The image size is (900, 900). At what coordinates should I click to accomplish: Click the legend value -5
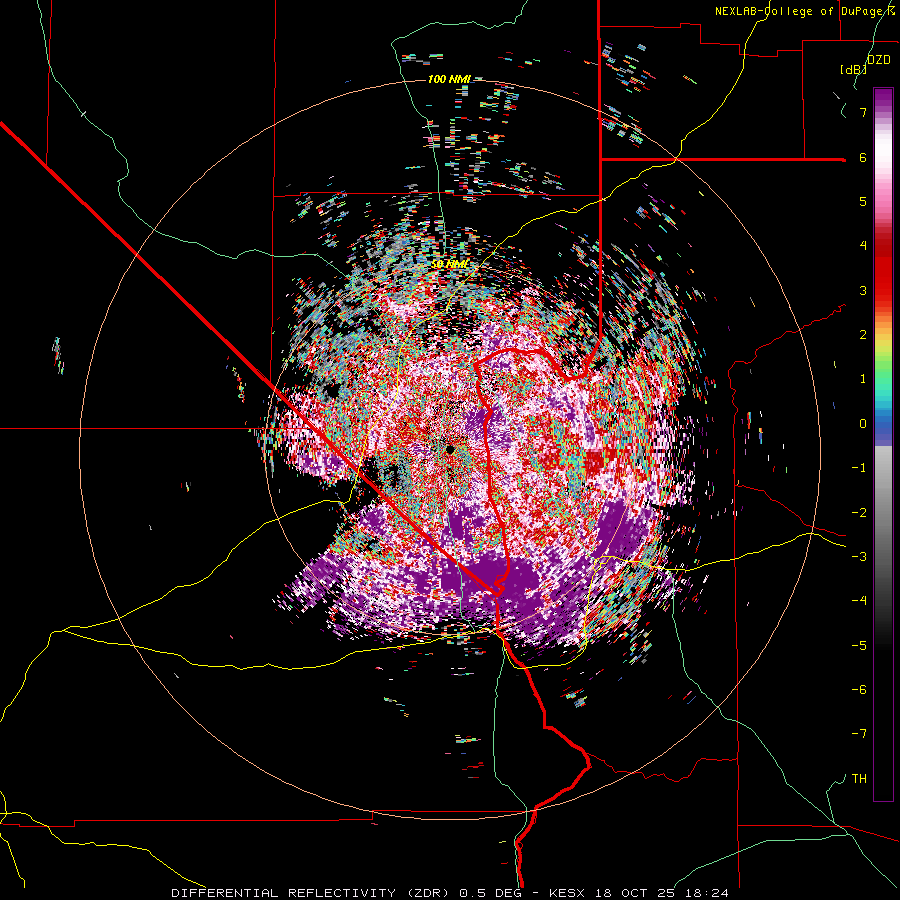click(859, 646)
